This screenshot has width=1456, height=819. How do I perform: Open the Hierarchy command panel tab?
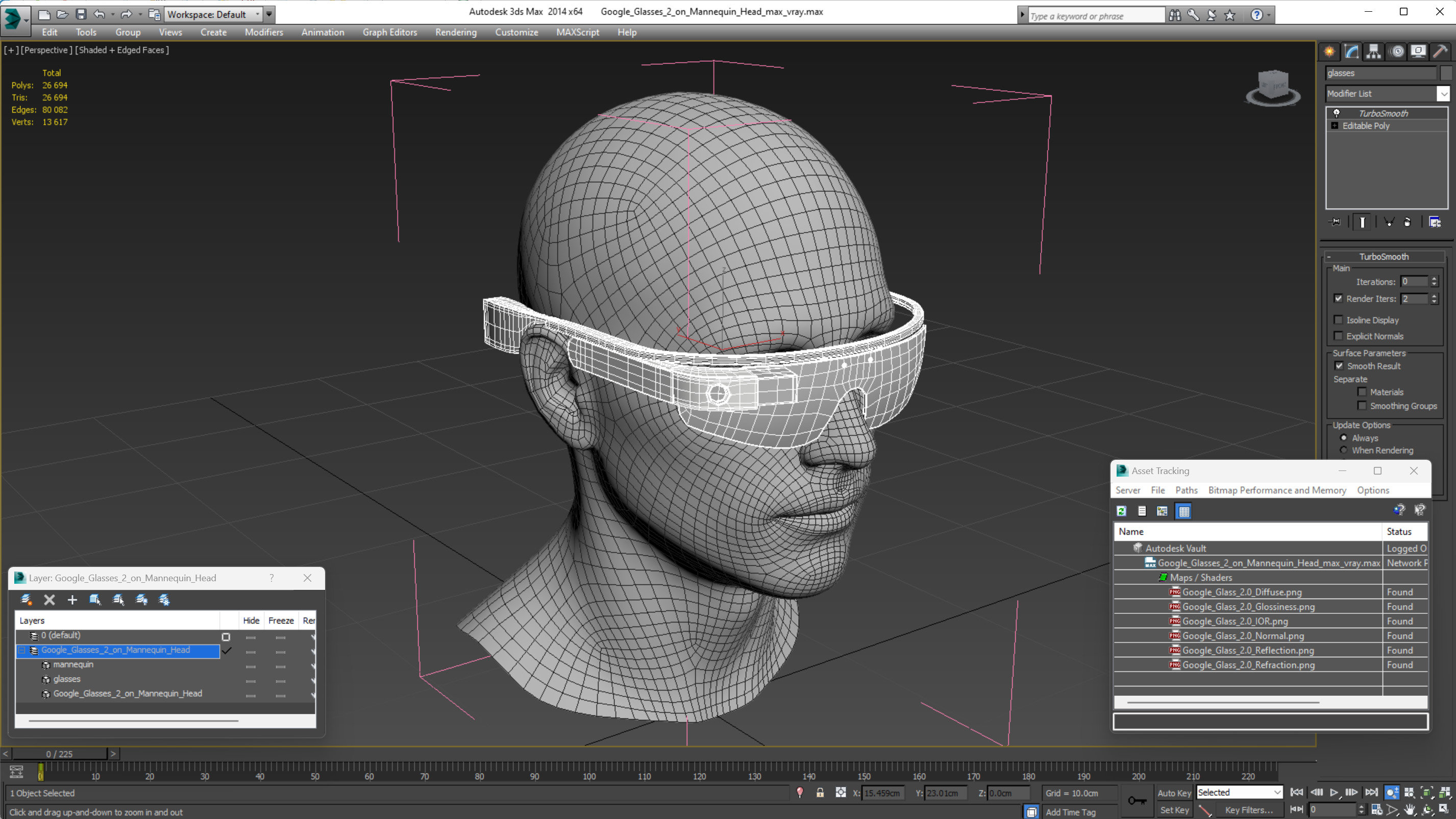pyautogui.click(x=1373, y=52)
